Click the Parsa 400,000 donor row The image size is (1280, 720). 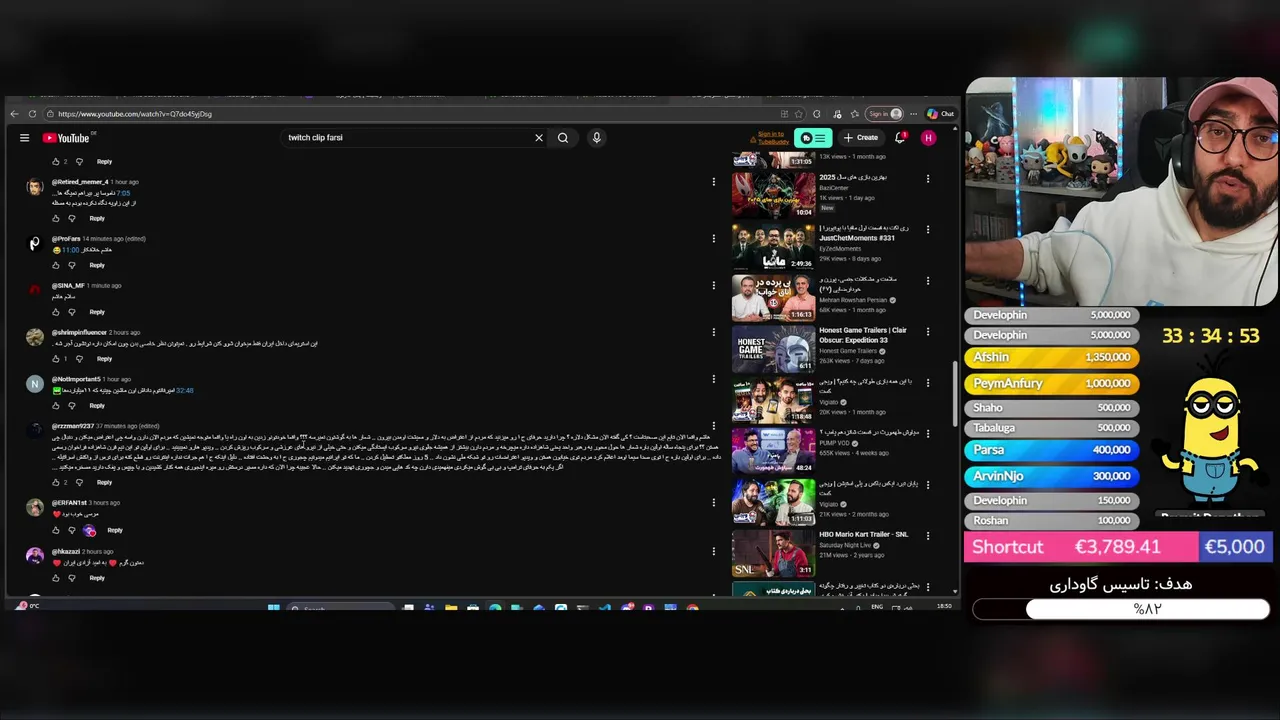(1051, 450)
